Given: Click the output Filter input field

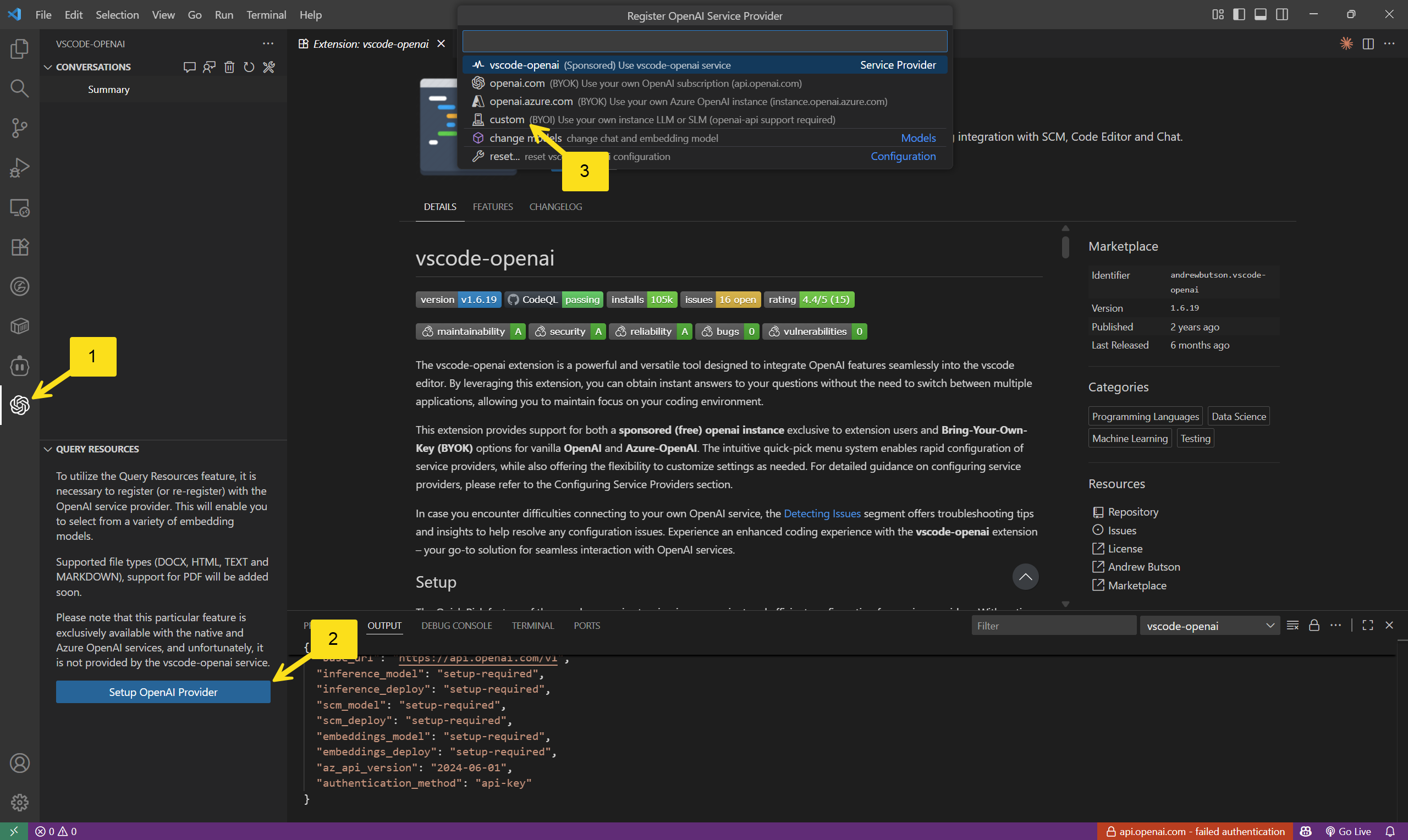Looking at the screenshot, I should pyautogui.click(x=1054, y=626).
